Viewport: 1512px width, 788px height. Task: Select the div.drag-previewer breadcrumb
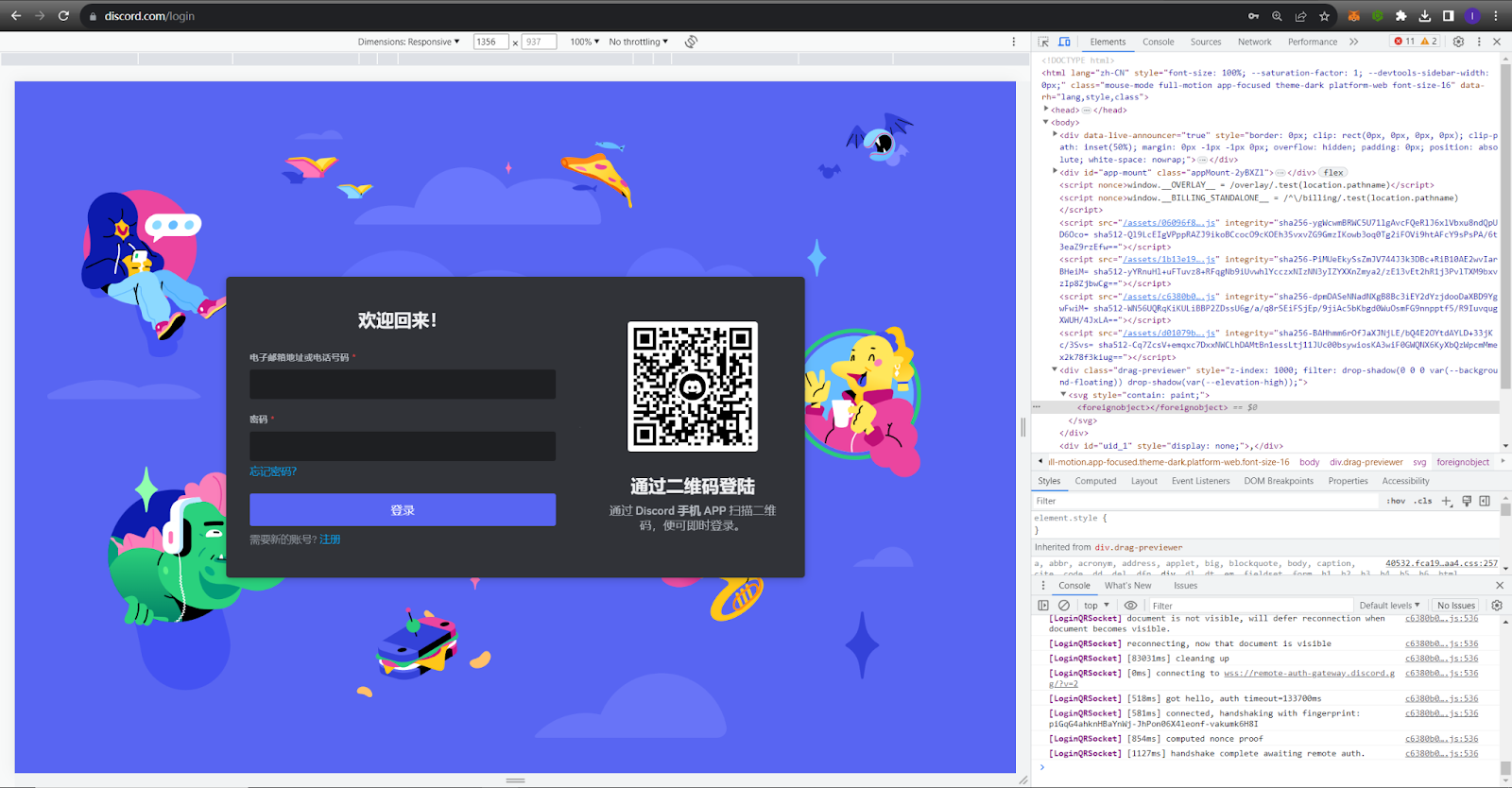tap(1366, 462)
